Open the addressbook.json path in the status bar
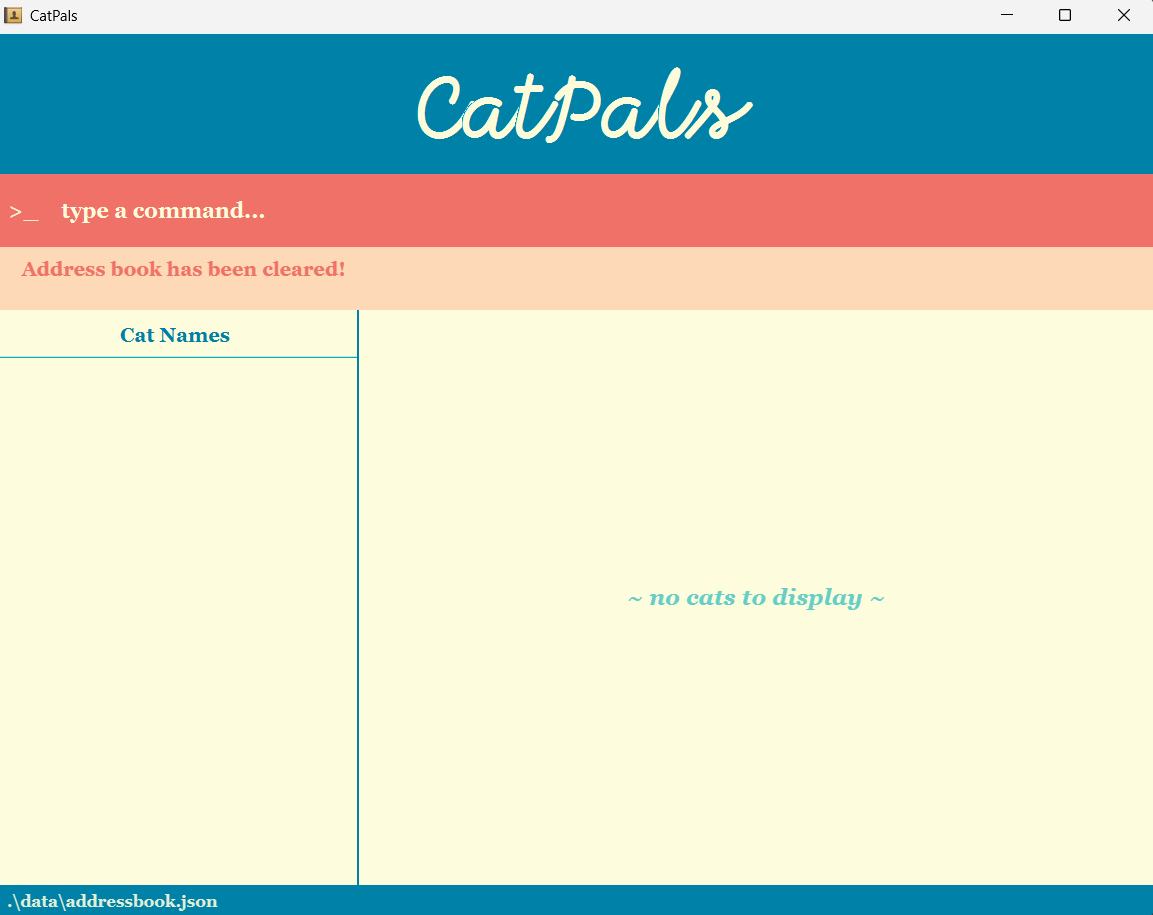The height and width of the screenshot is (915, 1153). pos(110,901)
